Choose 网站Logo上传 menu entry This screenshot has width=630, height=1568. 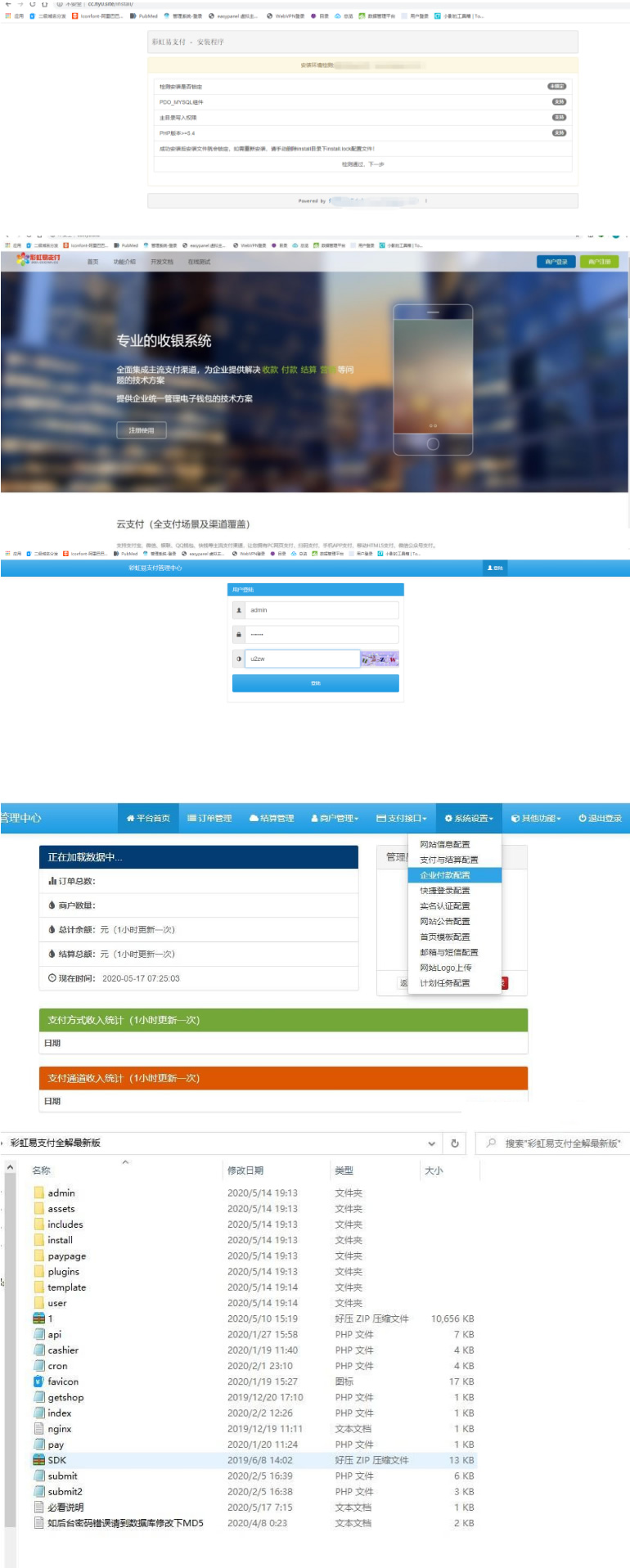446,968
